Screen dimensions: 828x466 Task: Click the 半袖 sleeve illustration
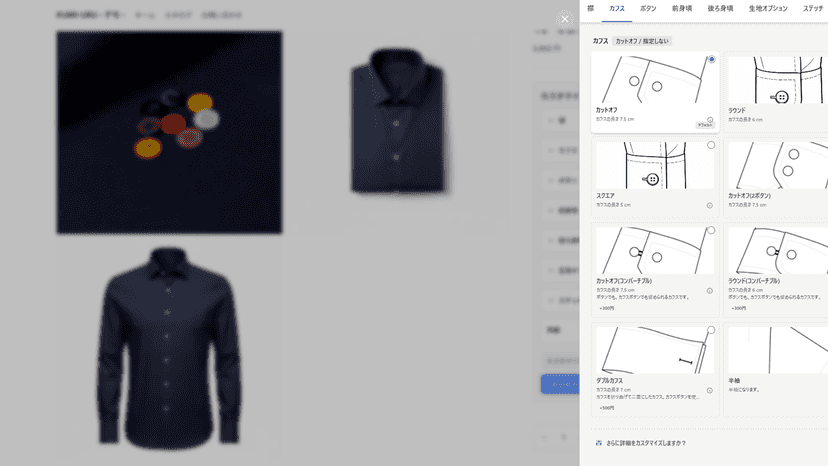[x=778, y=350]
